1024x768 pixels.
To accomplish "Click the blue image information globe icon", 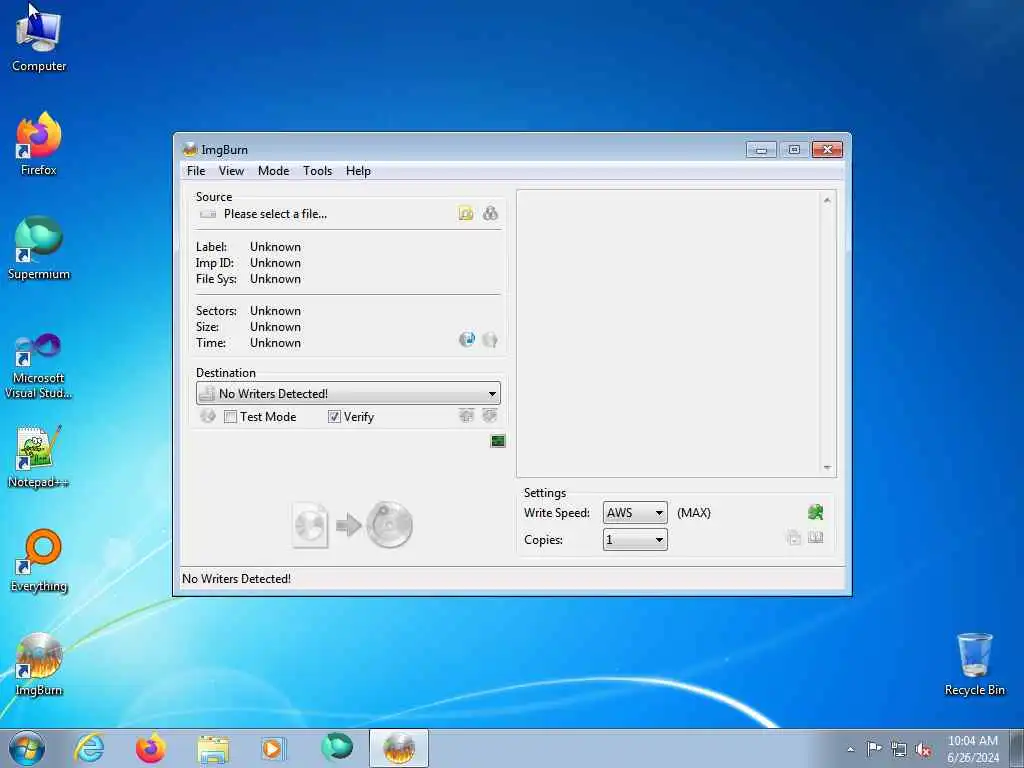I will click(467, 339).
